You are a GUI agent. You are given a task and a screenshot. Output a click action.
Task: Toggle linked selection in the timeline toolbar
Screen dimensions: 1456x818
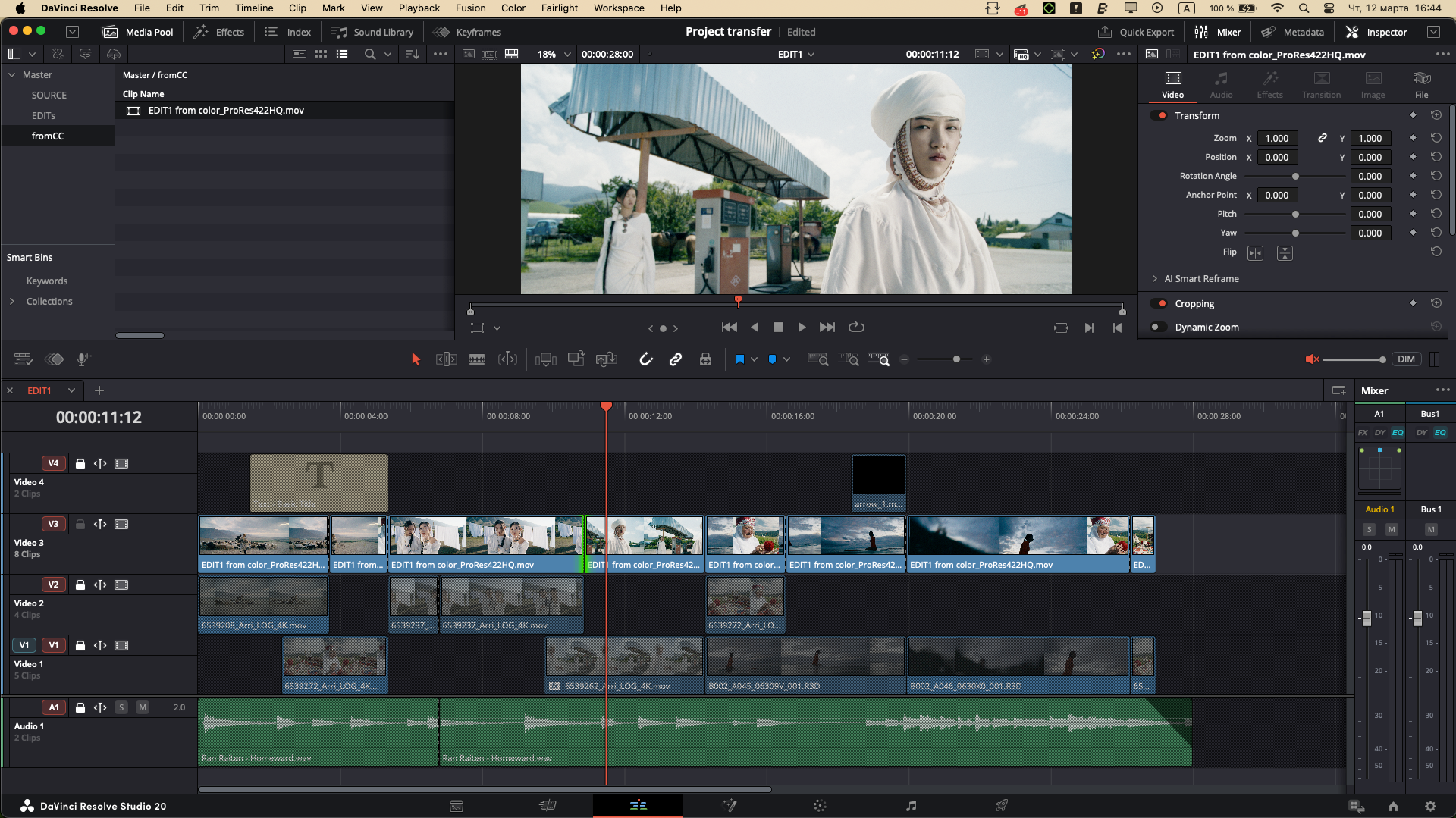pyautogui.click(x=676, y=359)
